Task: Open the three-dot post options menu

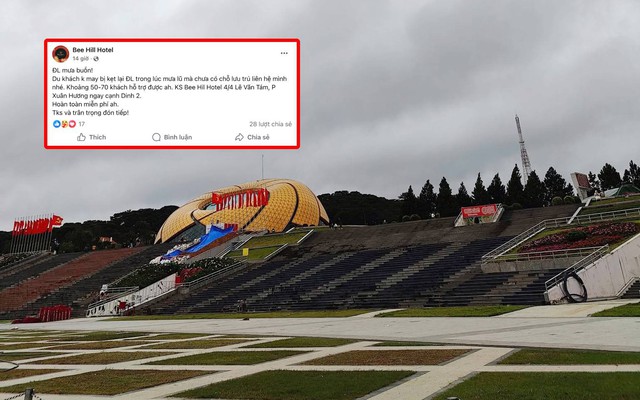Action: [x=284, y=53]
